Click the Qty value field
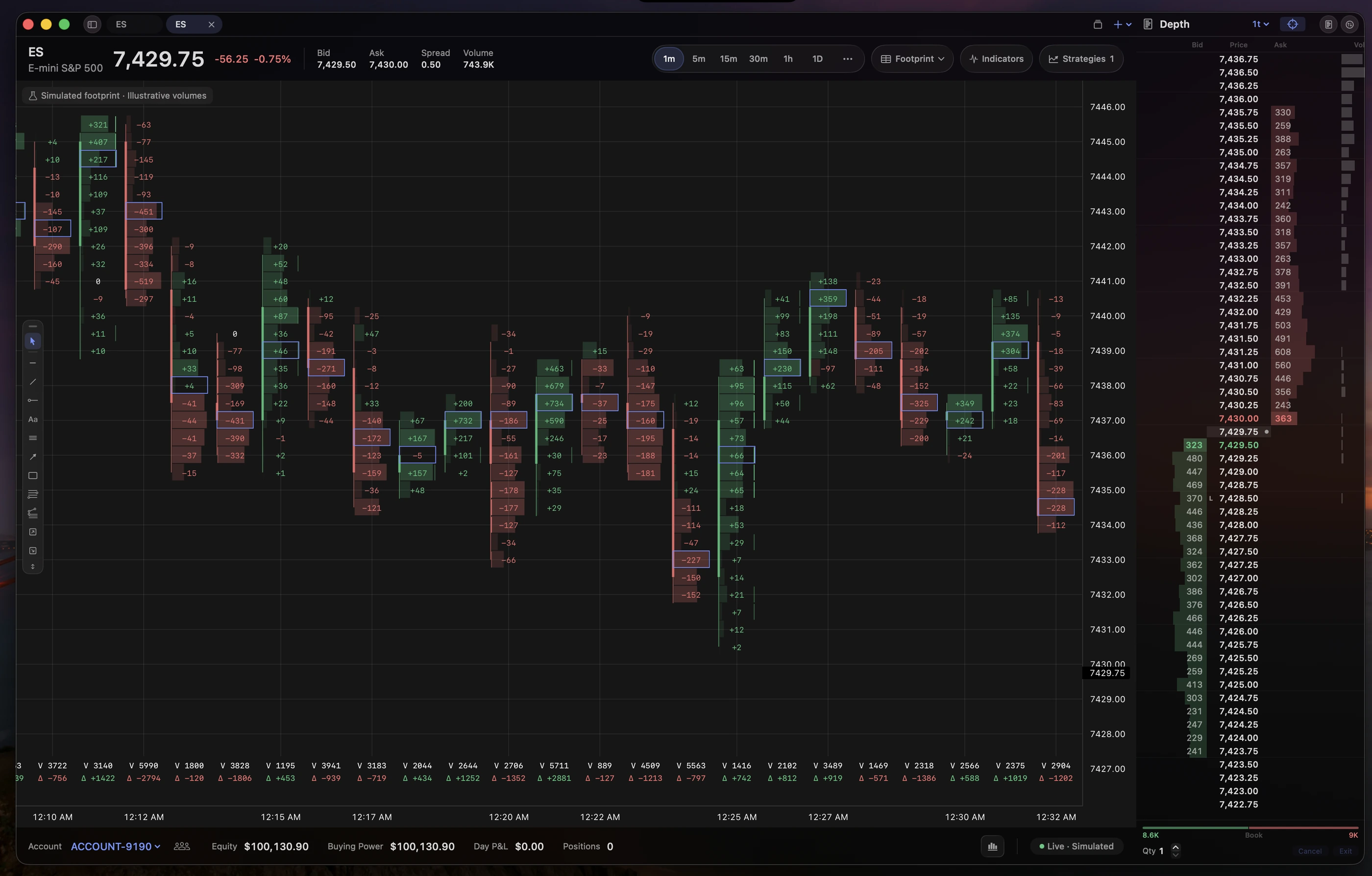Viewport: 1372px width, 876px height. (1161, 851)
